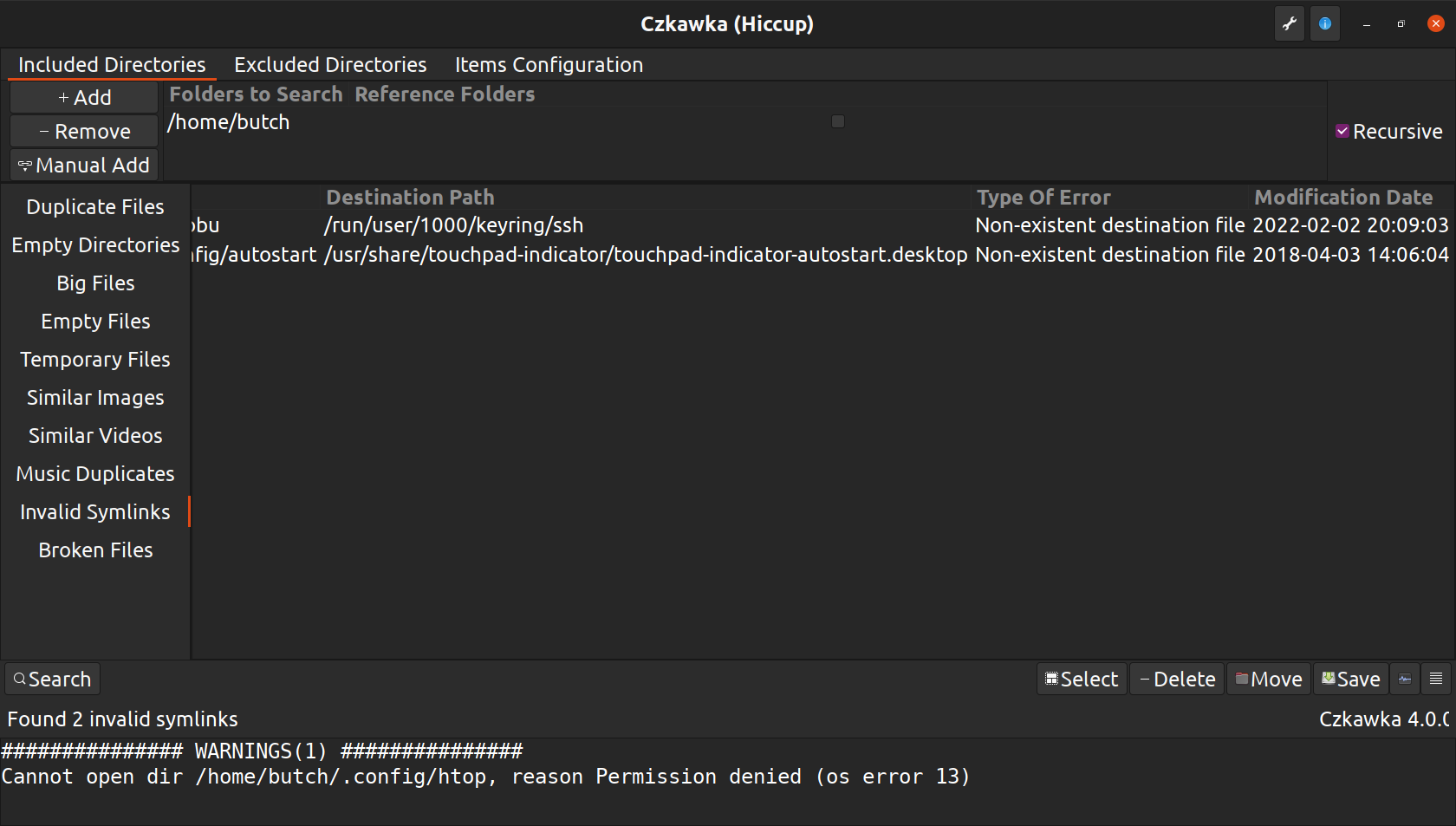The height and width of the screenshot is (826, 1456).
Task: Open the Items Configuration tab
Action: click(549, 64)
